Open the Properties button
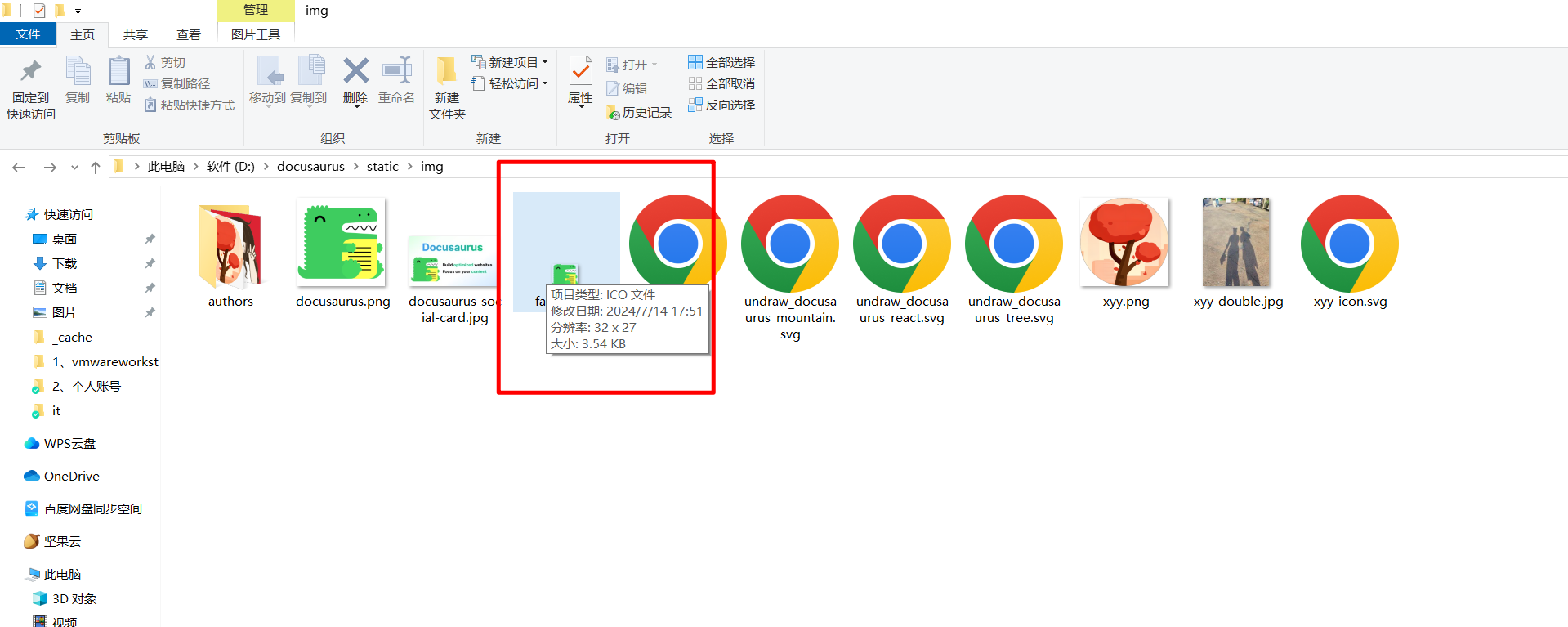The height and width of the screenshot is (627, 1568). [x=580, y=80]
